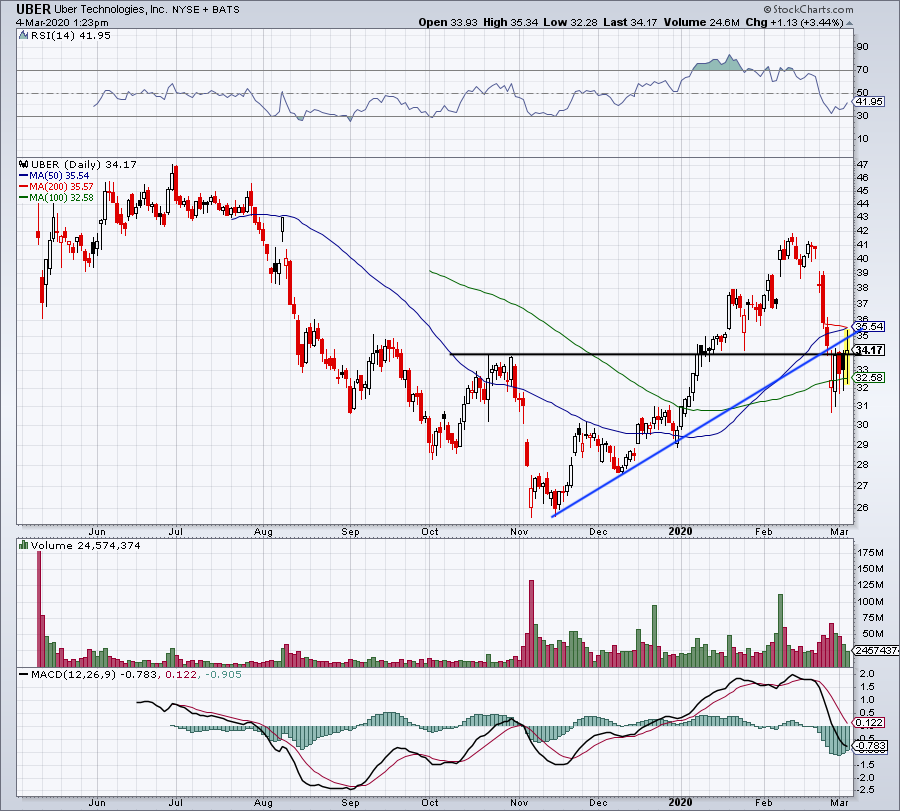Click the 26 label on price axis

pyautogui.click(x=863, y=508)
